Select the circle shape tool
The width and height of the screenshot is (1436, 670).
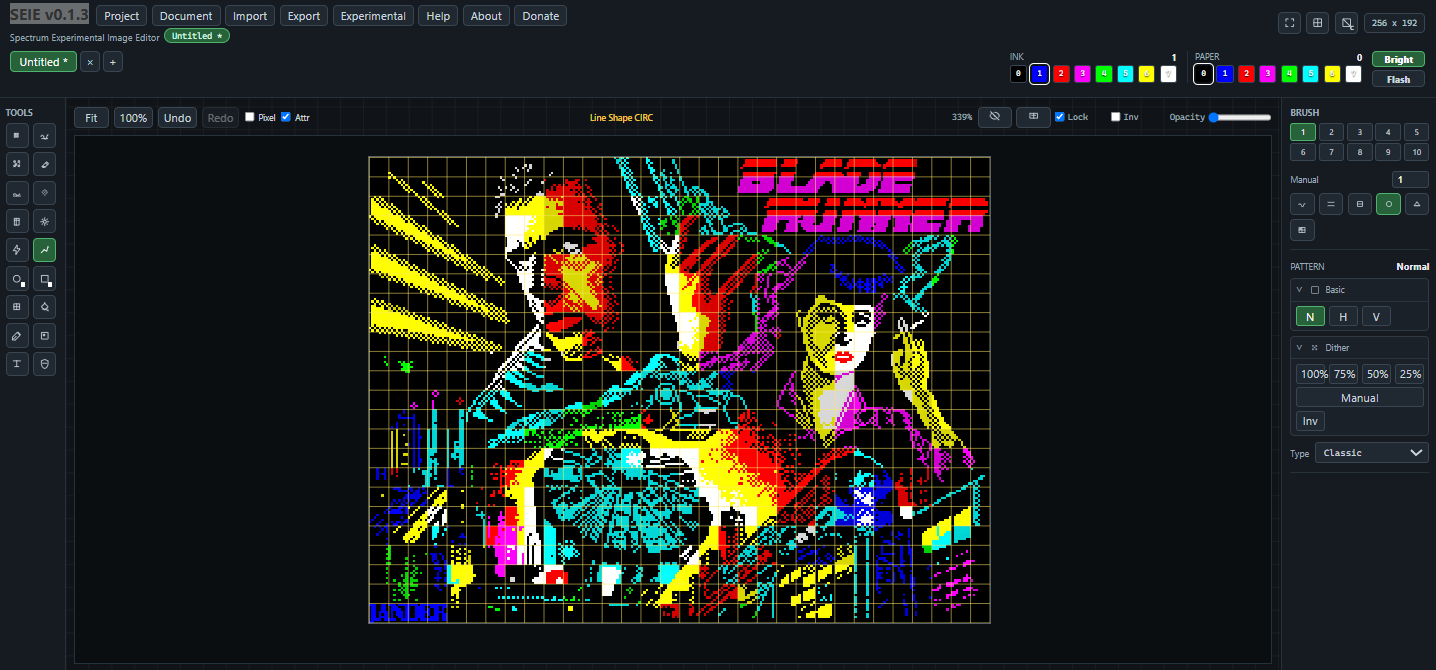(x=16, y=279)
